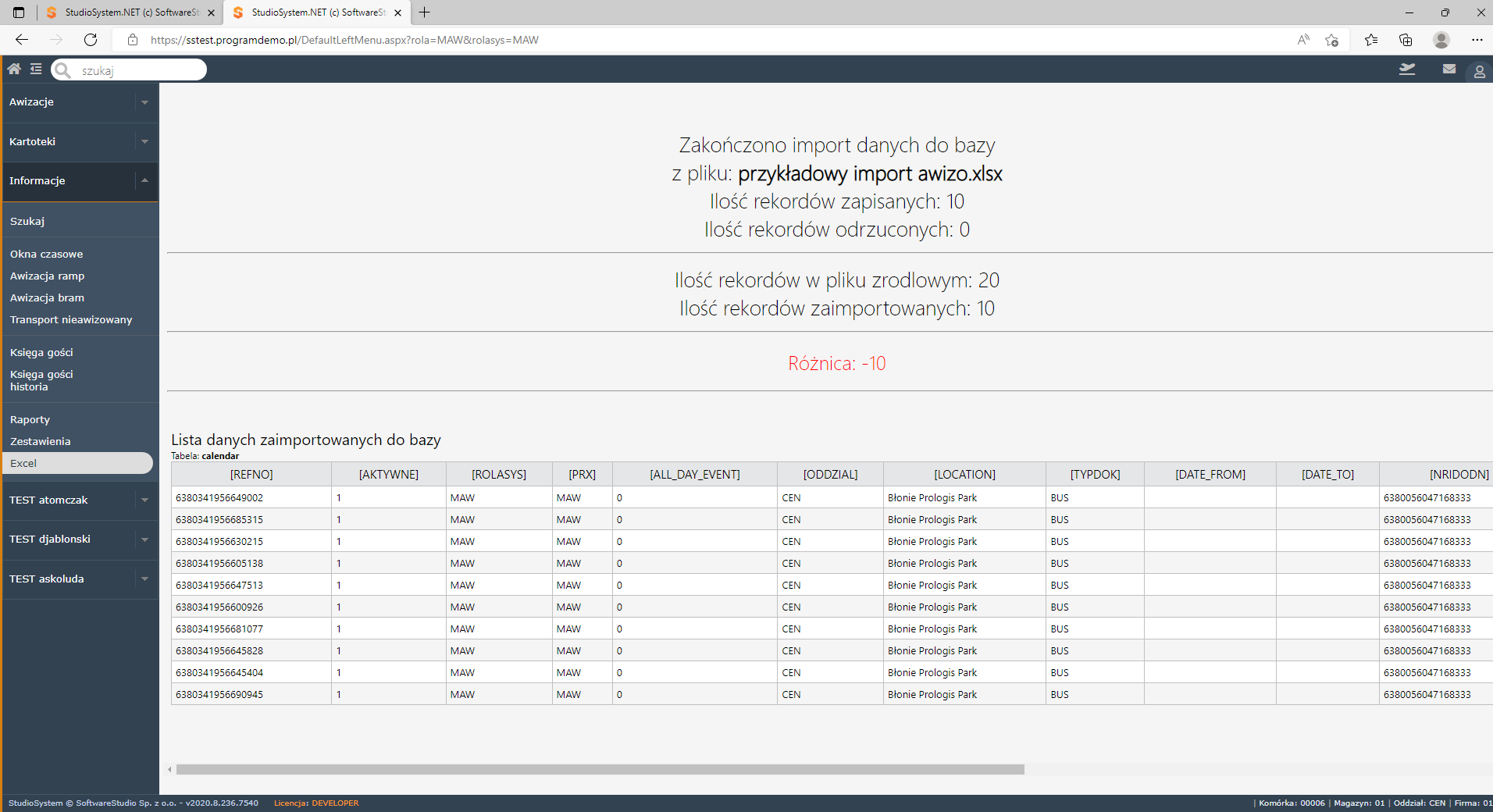Toggle the side menu collapse icon
The height and width of the screenshot is (812, 1493).
pos(36,69)
